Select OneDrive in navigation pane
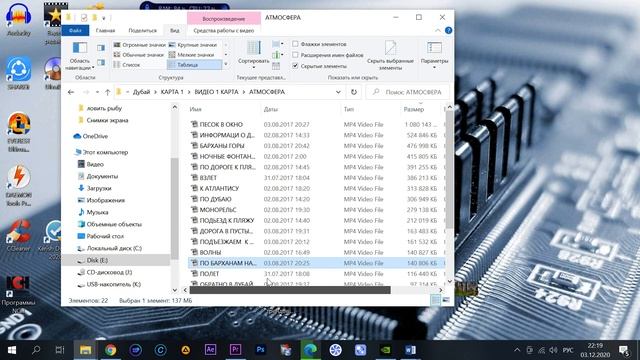640x360 pixels. click(95, 136)
